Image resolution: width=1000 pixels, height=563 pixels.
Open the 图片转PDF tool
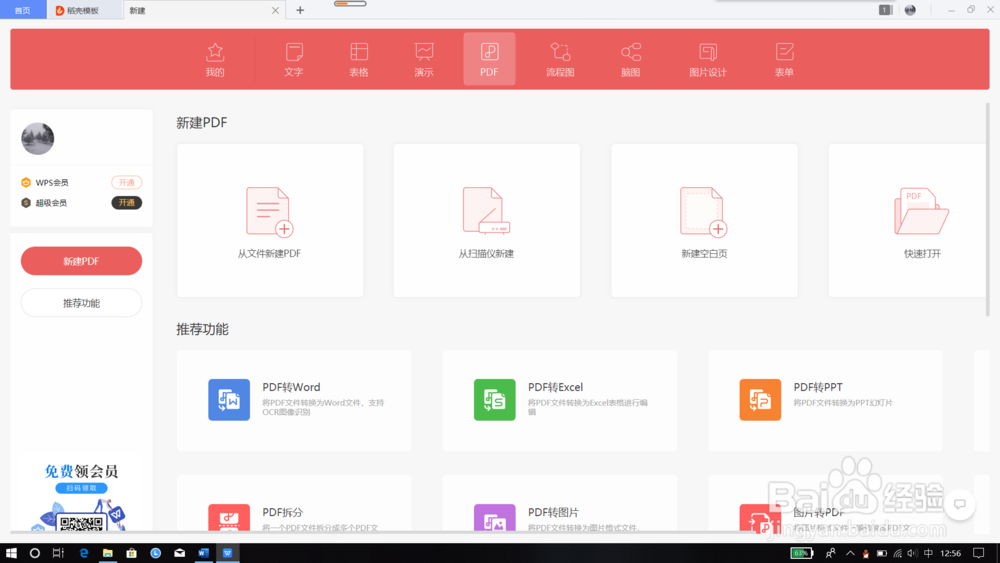click(x=825, y=504)
